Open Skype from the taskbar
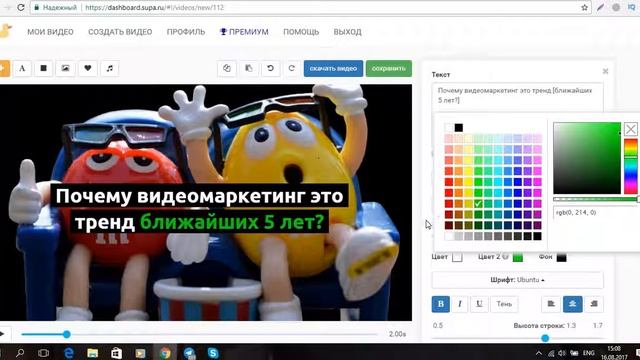 click(x=213, y=353)
